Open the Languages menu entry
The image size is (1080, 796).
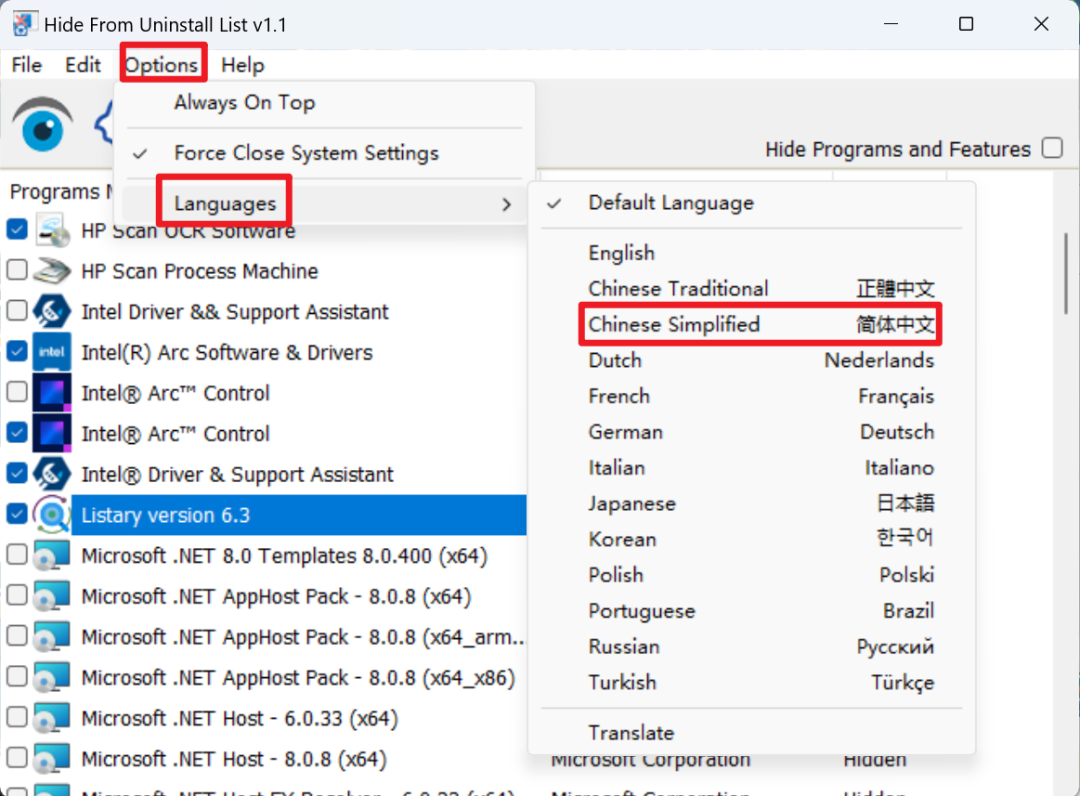324,204
